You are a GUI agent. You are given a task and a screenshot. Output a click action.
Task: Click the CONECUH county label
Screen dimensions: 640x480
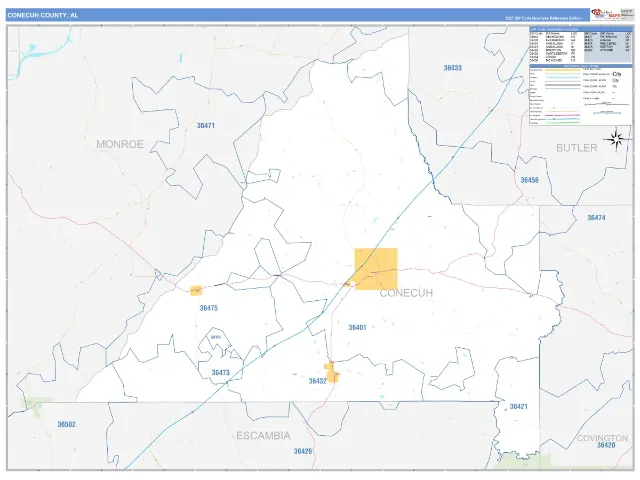406,293
